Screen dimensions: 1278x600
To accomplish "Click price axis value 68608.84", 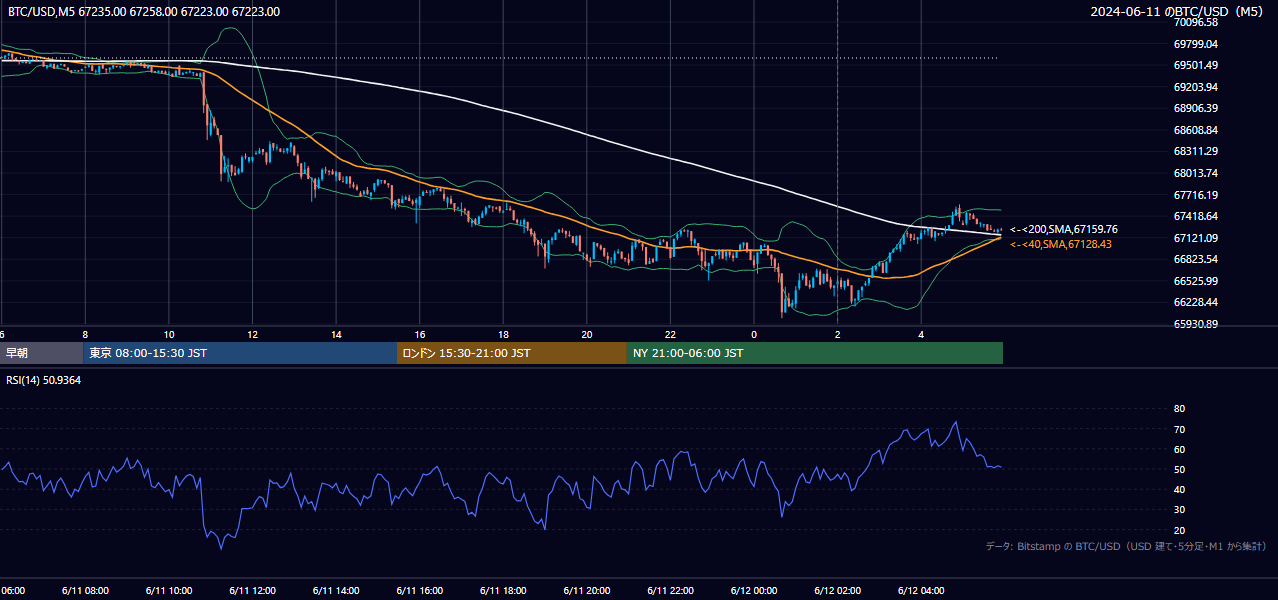I will pos(1196,130).
